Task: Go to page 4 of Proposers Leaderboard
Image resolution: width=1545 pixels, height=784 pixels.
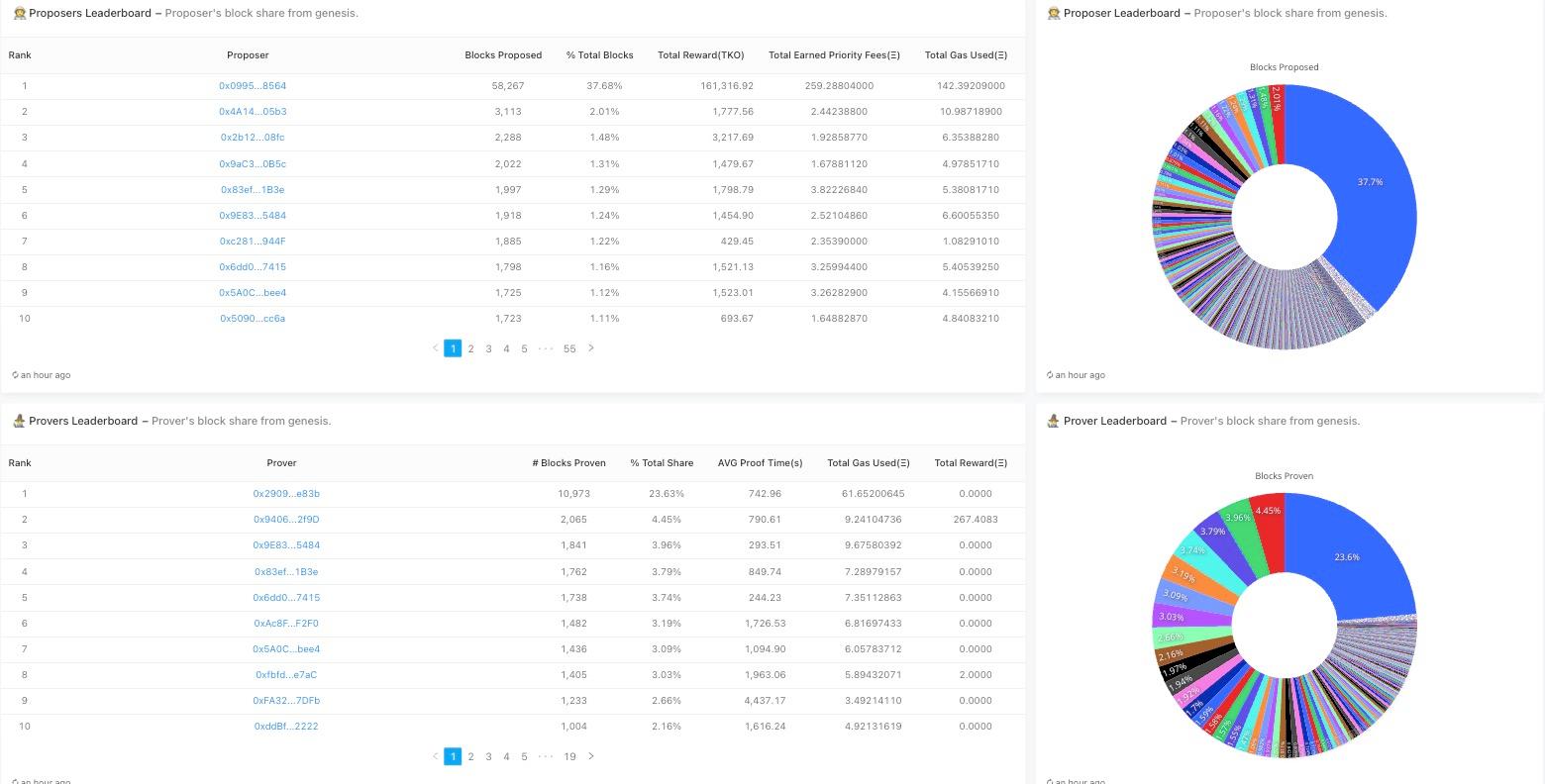Action: coord(506,348)
